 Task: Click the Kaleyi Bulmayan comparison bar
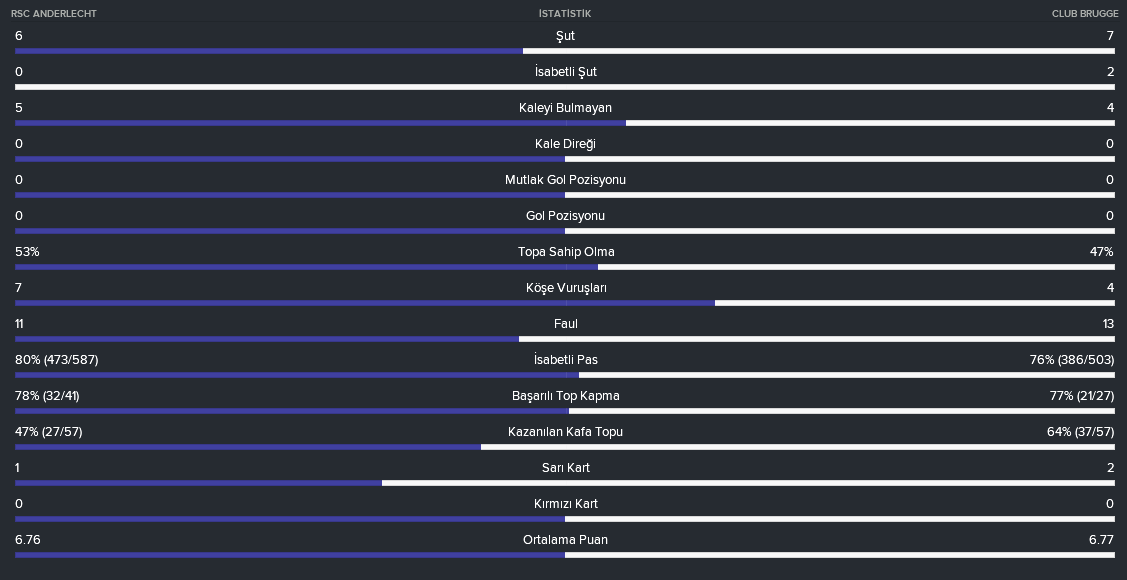[565, 123]
